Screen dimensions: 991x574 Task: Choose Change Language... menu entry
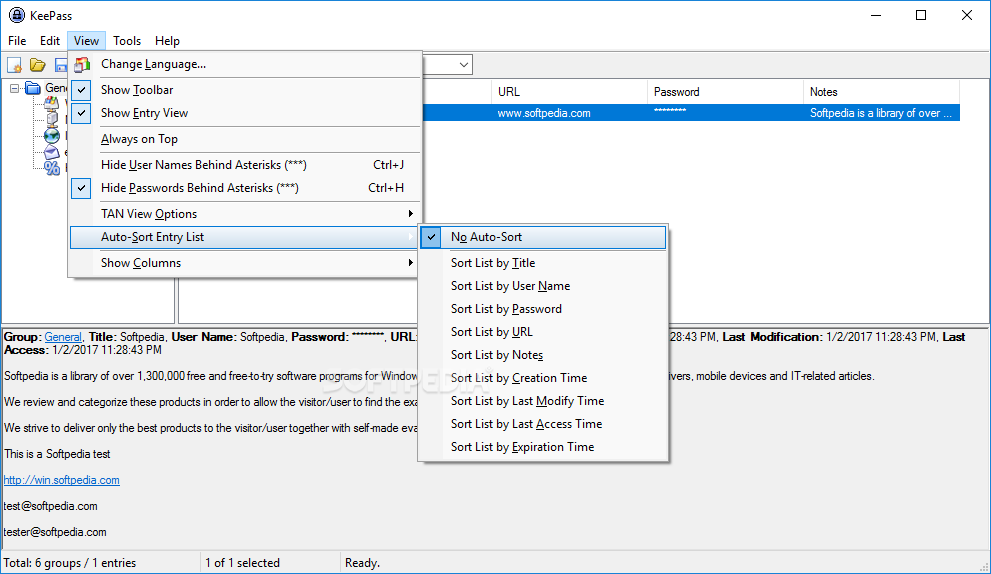click(x=245, y=64)
